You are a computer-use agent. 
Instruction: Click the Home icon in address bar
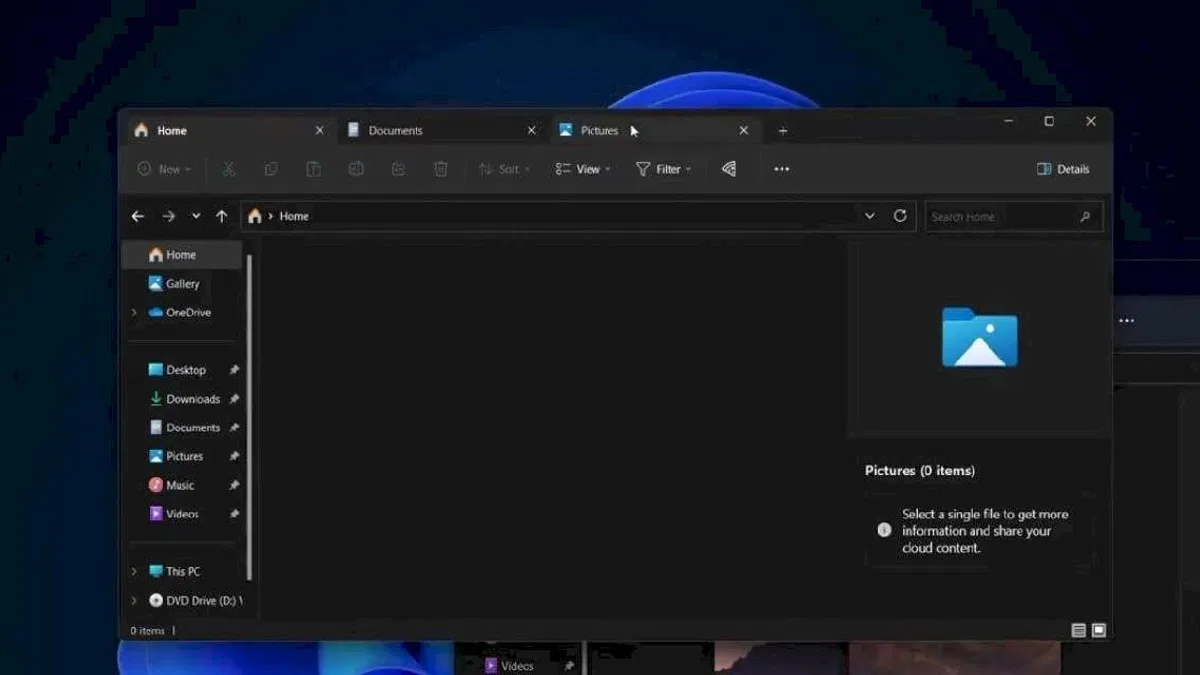pos(255,216)
